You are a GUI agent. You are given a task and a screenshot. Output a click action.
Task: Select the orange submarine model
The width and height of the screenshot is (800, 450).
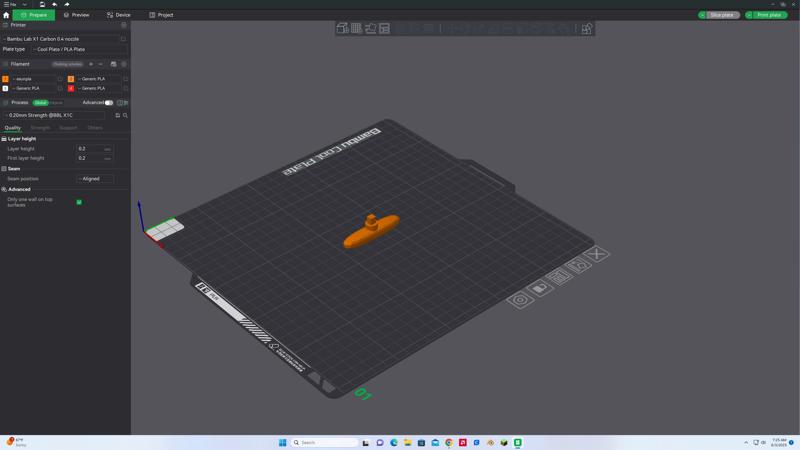point(371,232)
